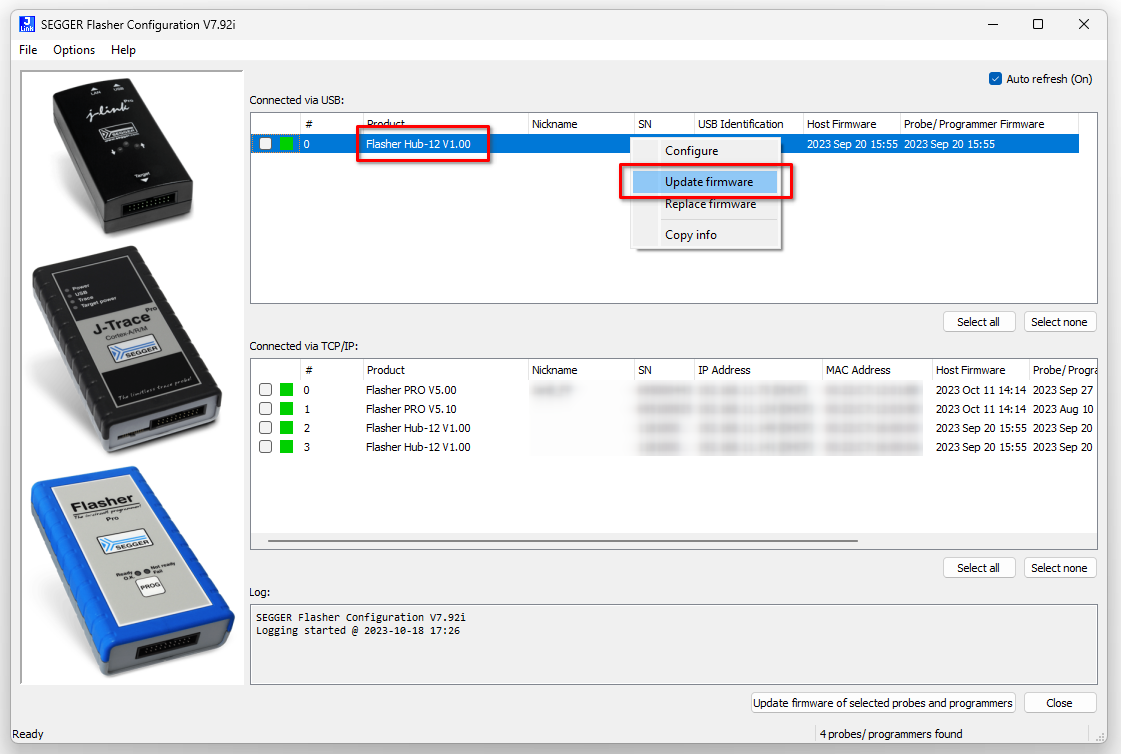The width and height of the screenshot is (1121, 754).
Task: Select Replace firmware in context menu
Action: click(x=710, y=204)
